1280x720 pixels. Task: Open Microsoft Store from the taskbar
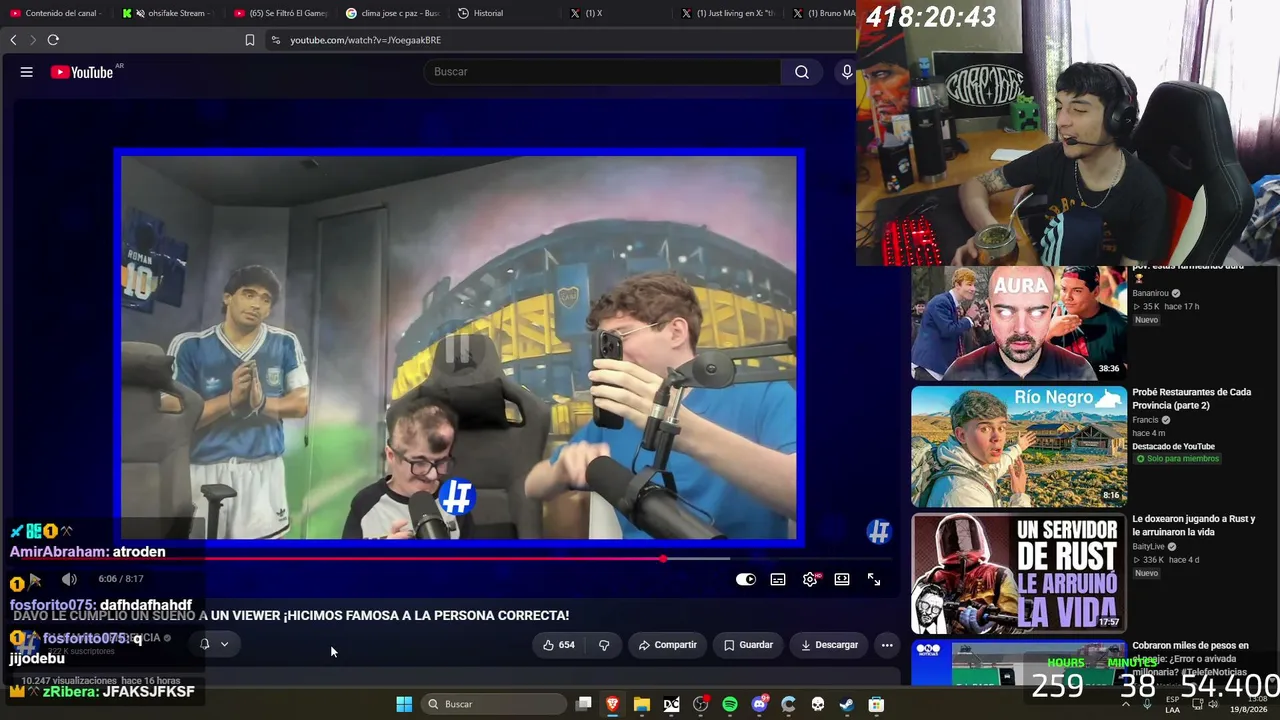(x=876, y=704)
